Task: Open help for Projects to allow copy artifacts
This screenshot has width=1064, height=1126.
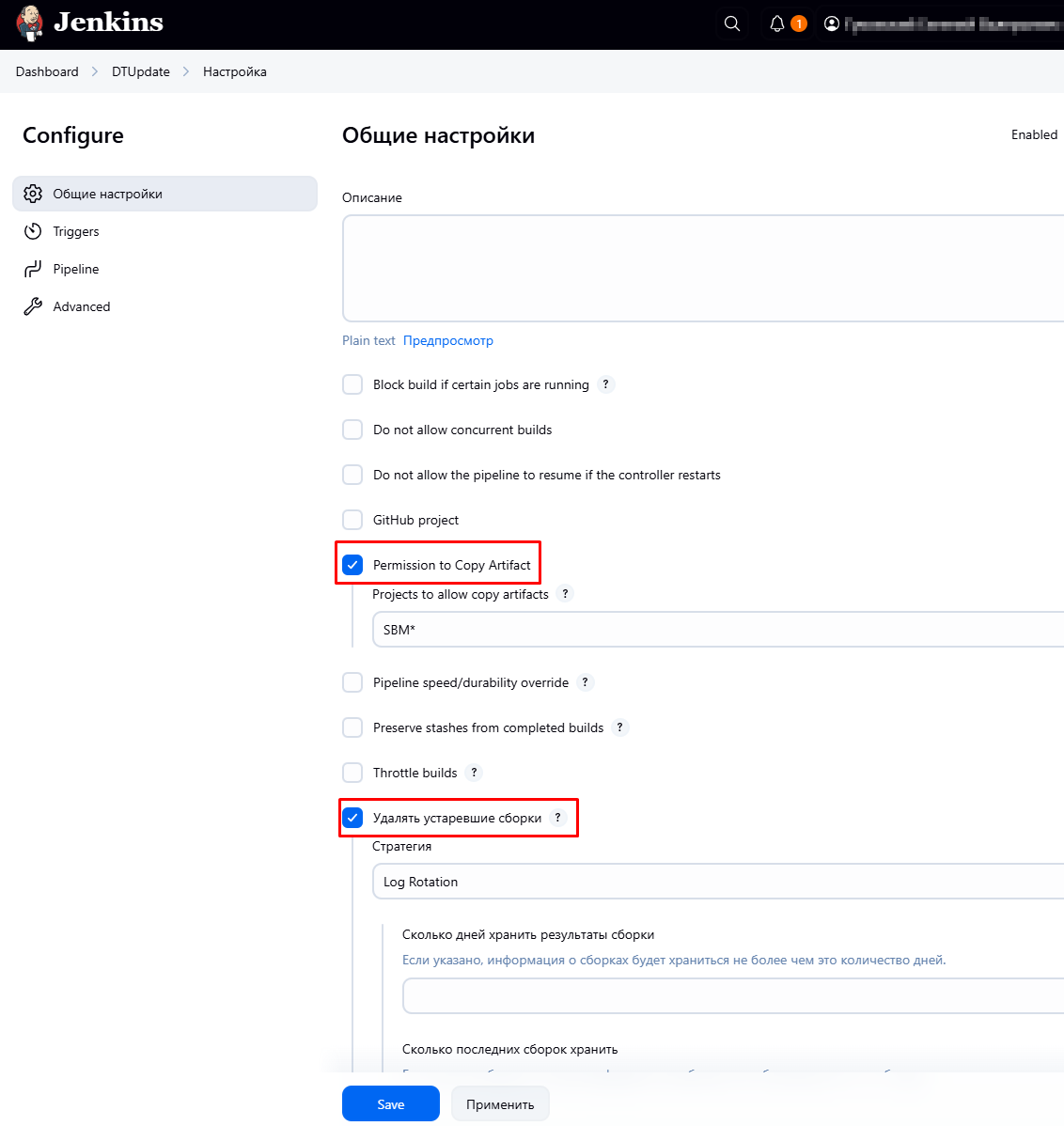Action: click(x=565, y=594)
